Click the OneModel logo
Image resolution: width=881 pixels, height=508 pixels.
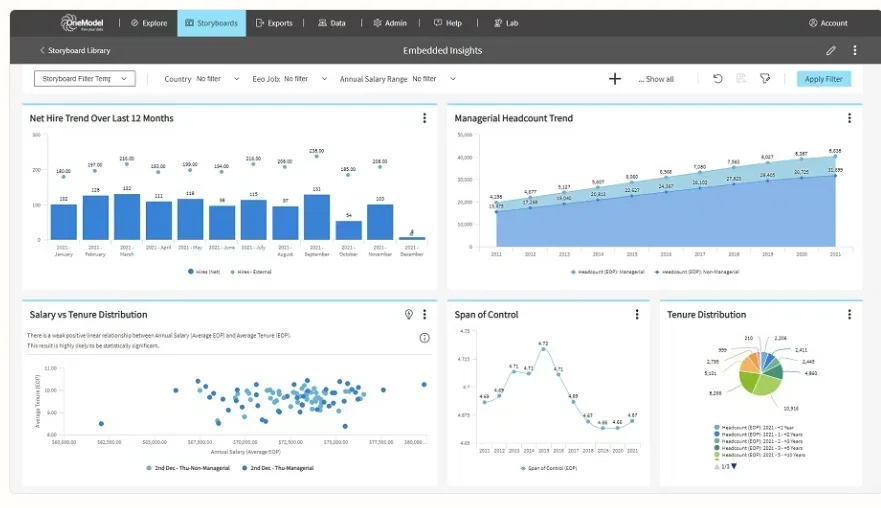click(82, 22)
